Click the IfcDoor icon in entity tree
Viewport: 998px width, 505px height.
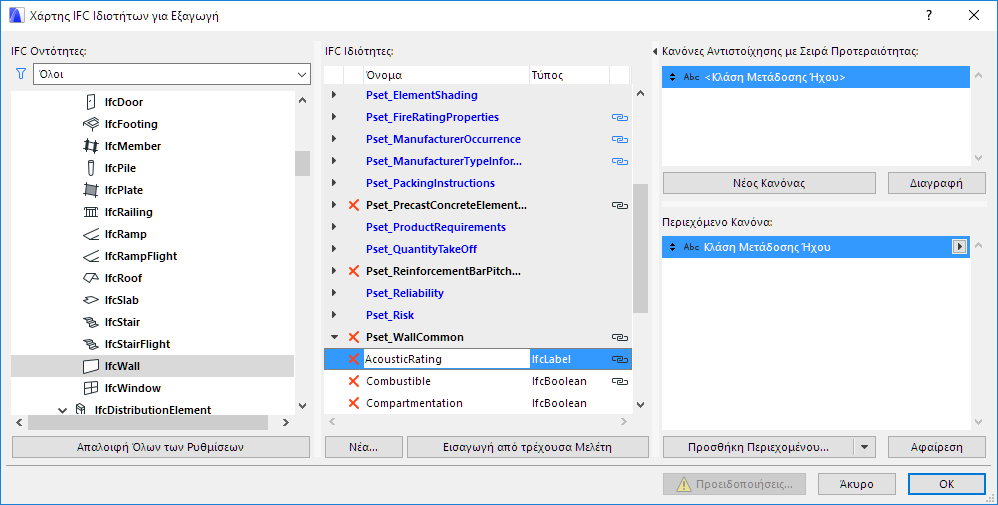pos(90,102)
